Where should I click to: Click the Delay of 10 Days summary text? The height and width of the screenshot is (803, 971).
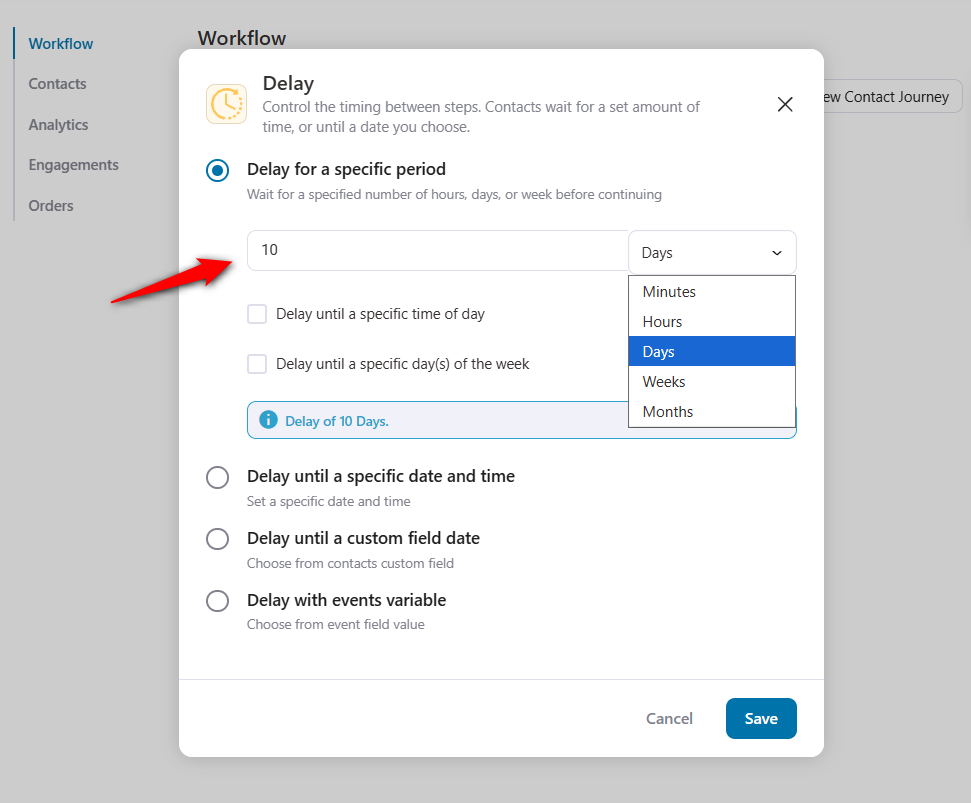pyautogui.click(x=337, y=421)
